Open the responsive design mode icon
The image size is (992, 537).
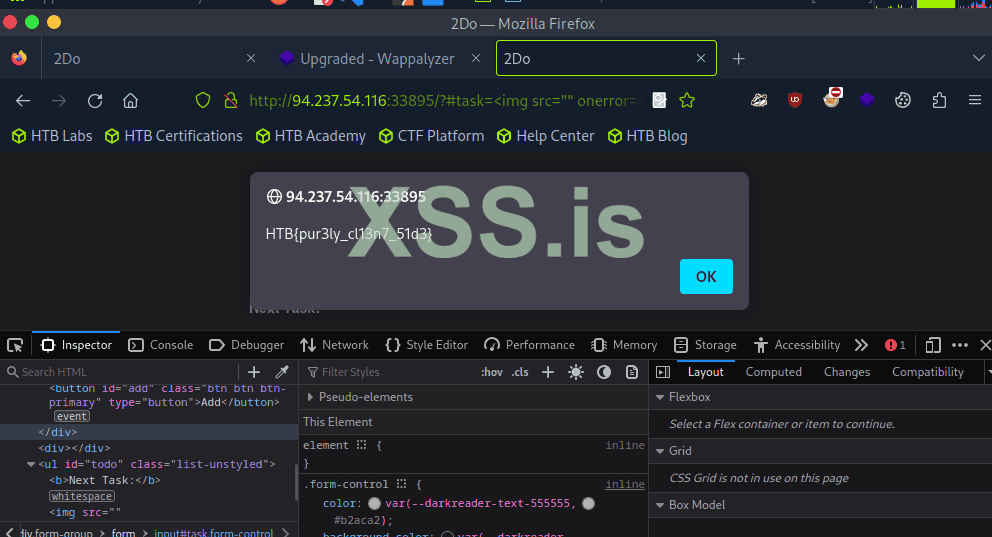coord(933,345)
